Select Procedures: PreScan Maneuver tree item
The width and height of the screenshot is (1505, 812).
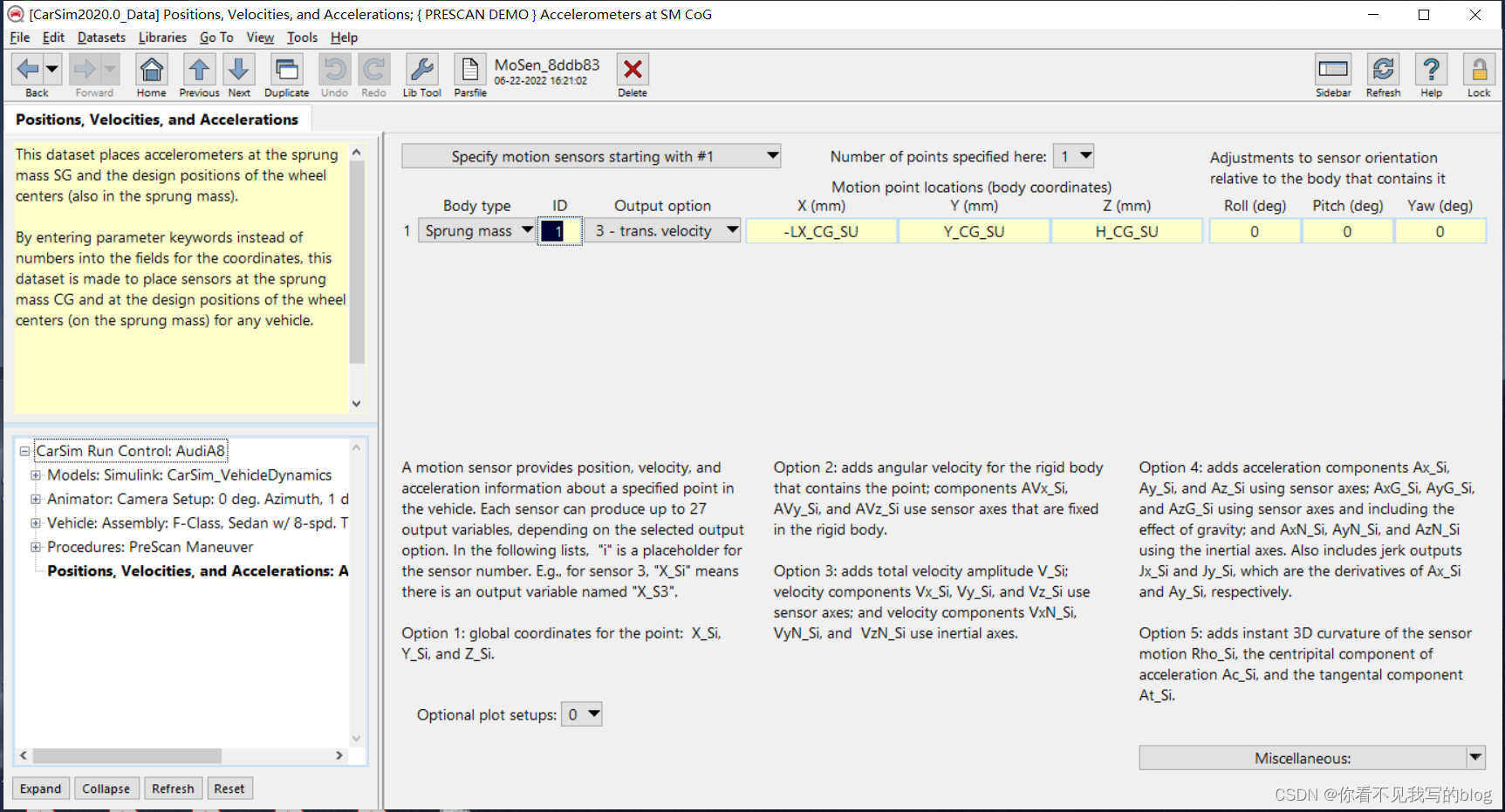150,547
